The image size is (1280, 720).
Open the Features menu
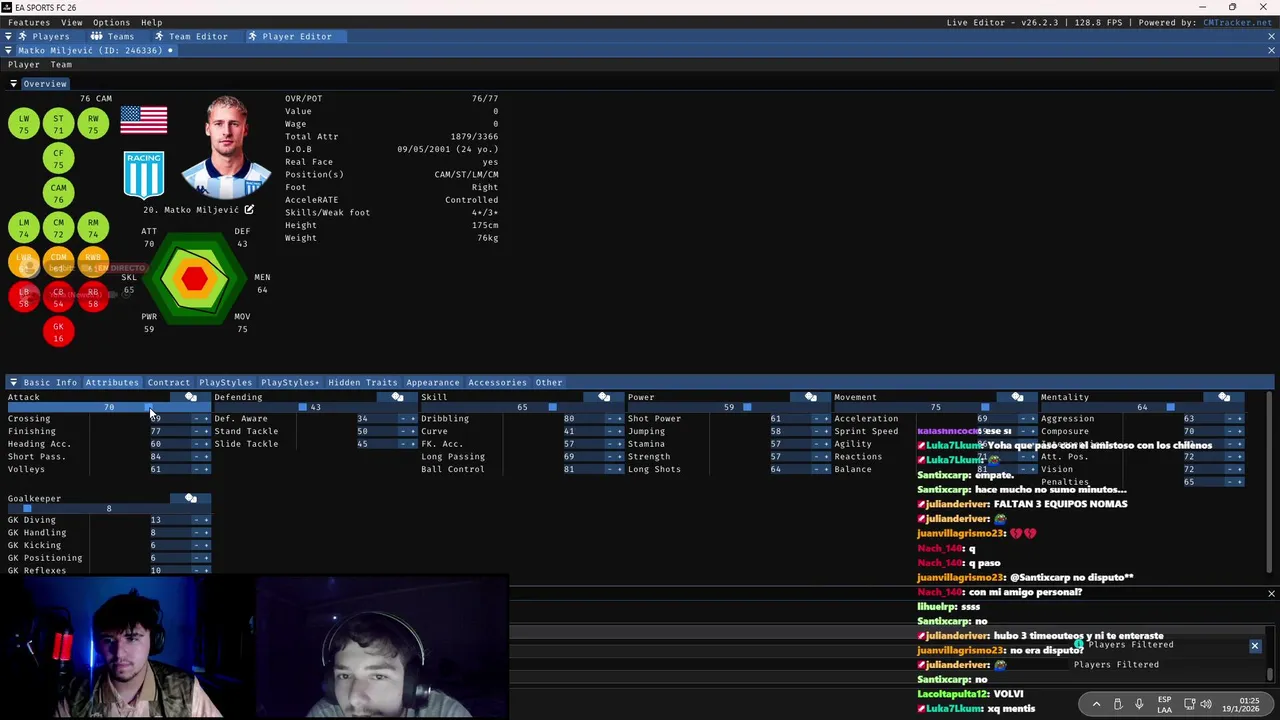(x=29, y=22)
